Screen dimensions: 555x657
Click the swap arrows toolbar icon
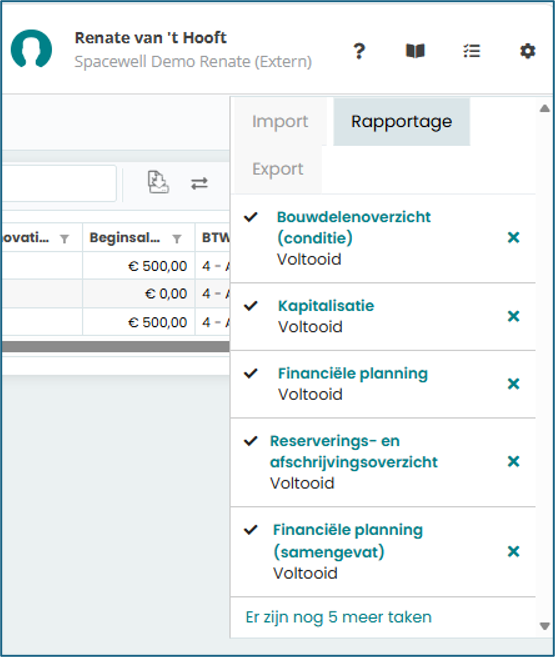pos(199,184)
